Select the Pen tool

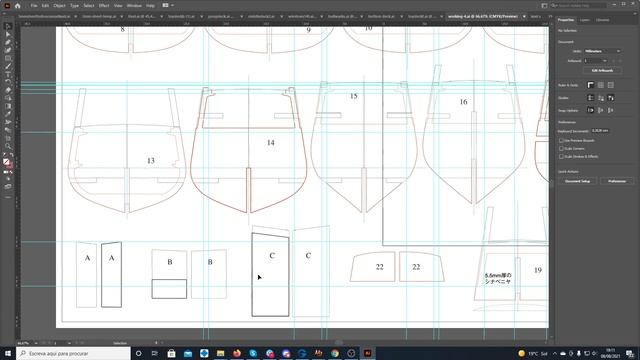pyautogui.click(x=8, y=42)
